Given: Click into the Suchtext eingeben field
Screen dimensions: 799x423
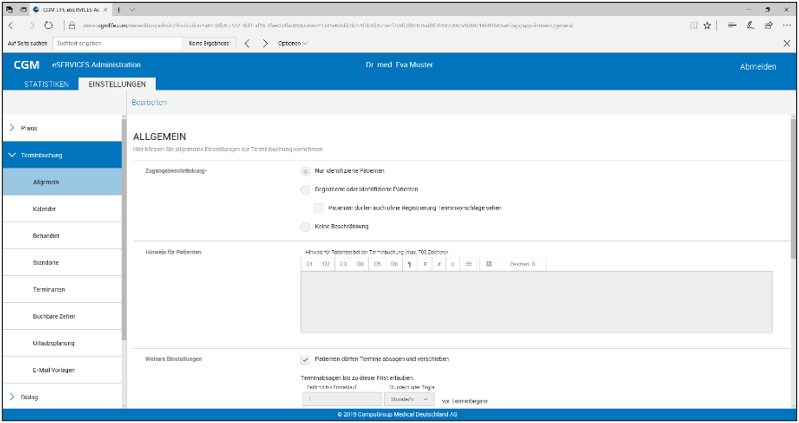Looking at the screenshot, I should tap(117, 43).
